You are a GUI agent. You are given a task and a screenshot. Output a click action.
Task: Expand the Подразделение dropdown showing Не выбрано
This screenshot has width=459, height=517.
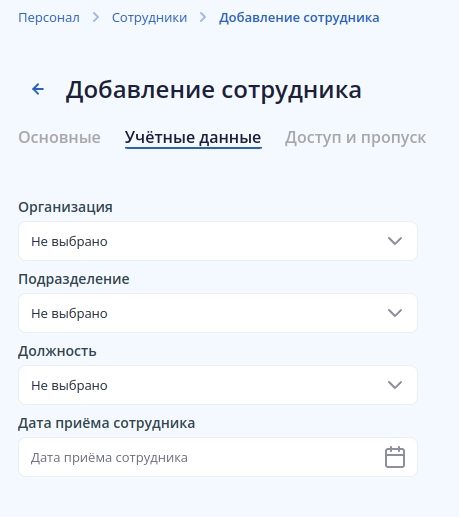(218, 313)
